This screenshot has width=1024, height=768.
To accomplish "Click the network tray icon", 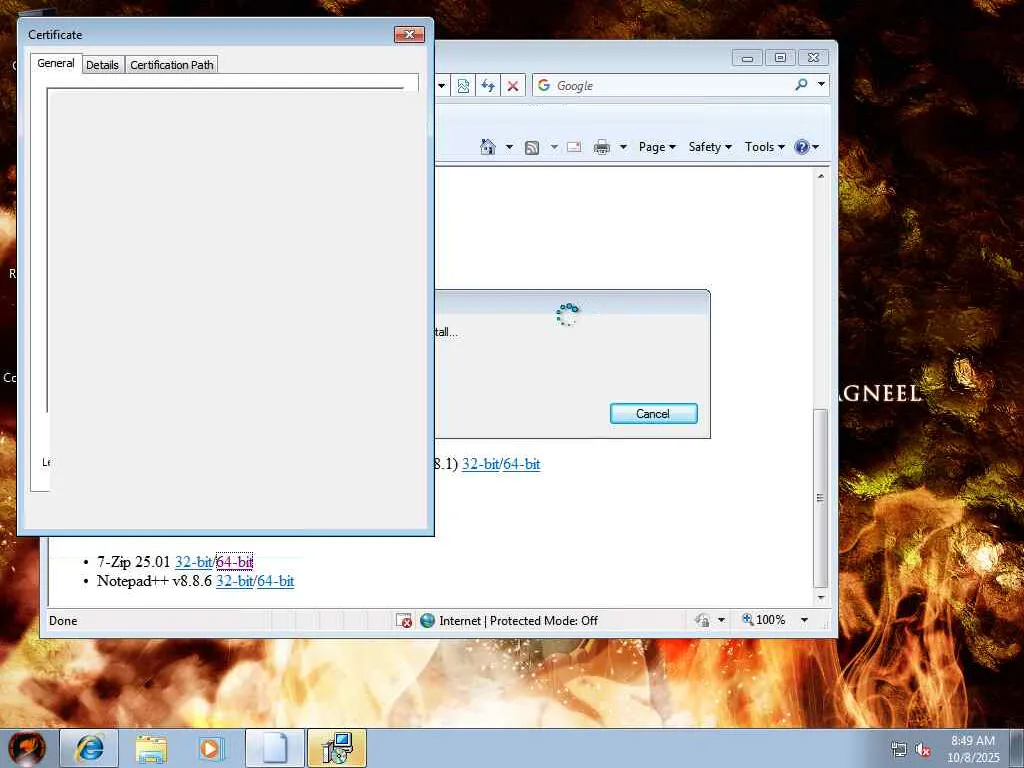I will pos(899,749).
